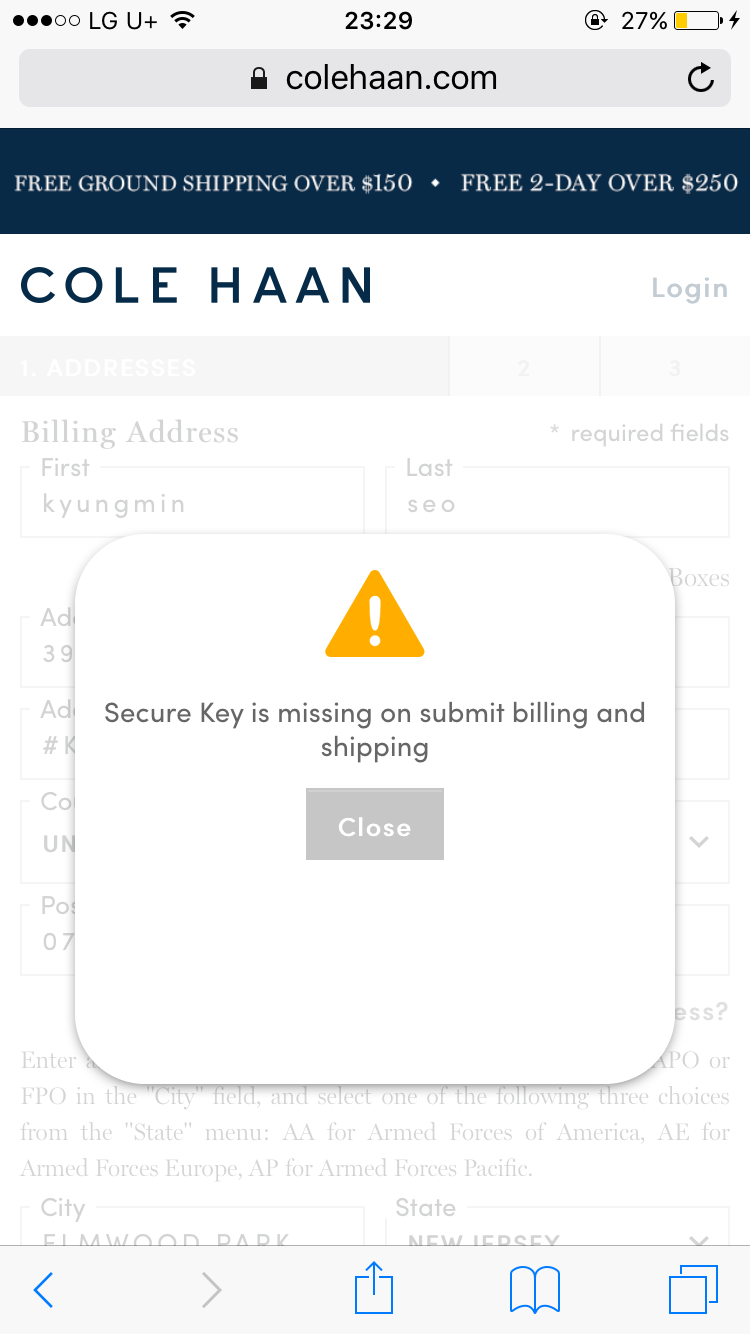
Task: Tap the Login link
Action: [x=689, y=288]
